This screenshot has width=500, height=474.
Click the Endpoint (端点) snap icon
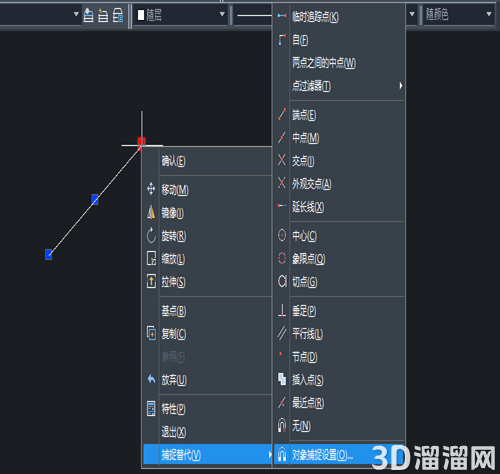tap(282, 114)
